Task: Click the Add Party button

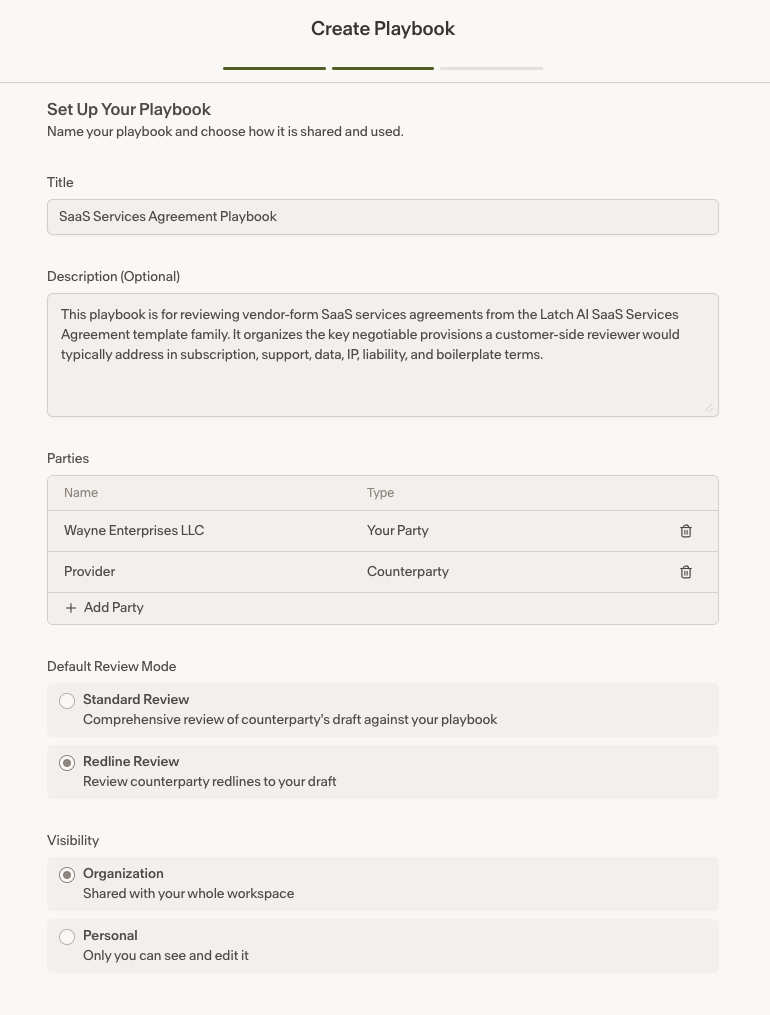Action: coord(104,608)
